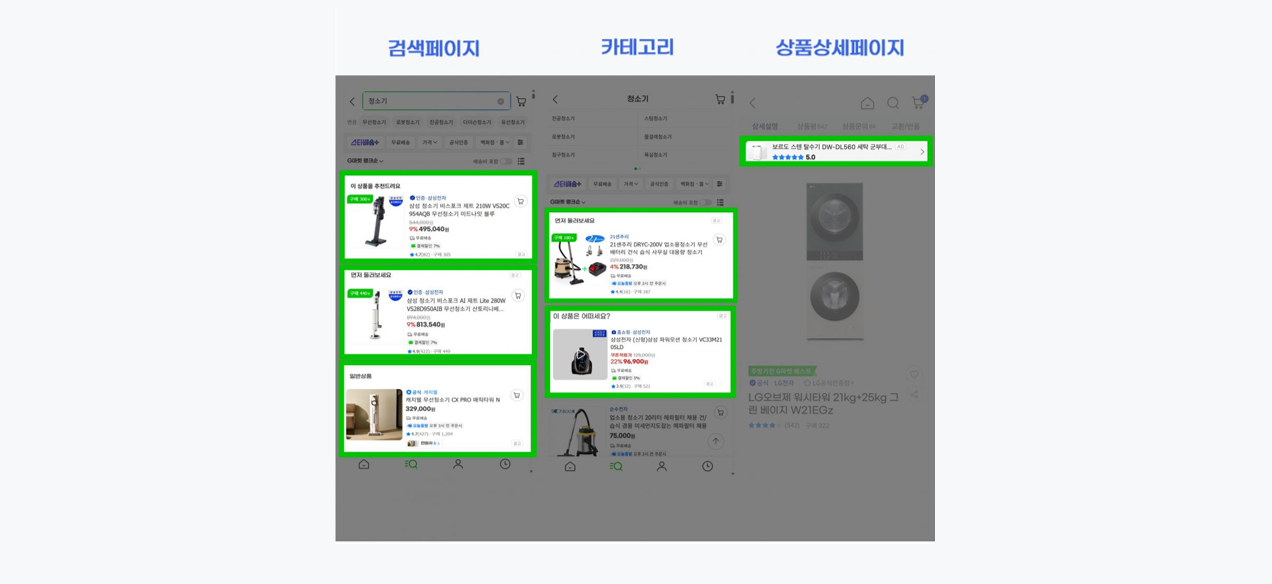Select the 교환/반품 tab
This screenshot has width=1272, height=584.
906,126
